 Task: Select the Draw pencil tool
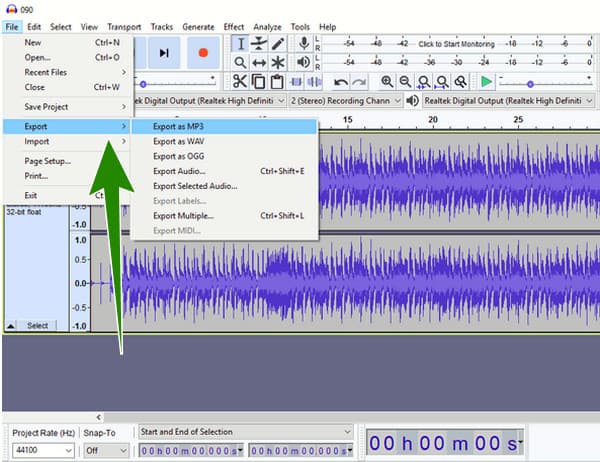[278, 44]
